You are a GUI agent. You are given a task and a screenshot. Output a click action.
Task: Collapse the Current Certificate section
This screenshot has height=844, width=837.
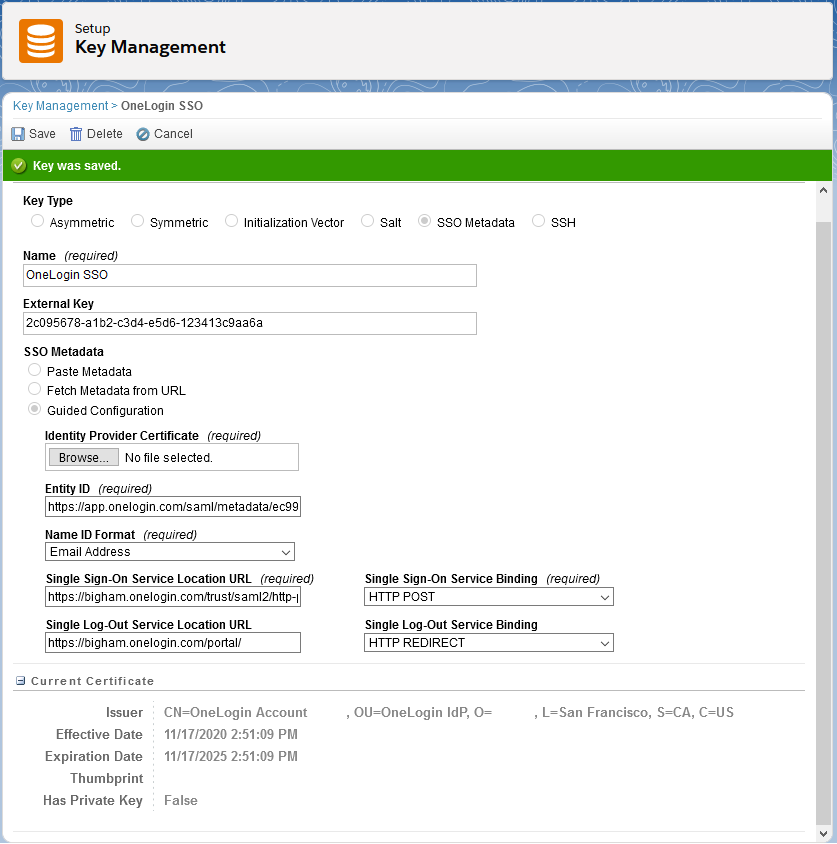coord(20,681)
